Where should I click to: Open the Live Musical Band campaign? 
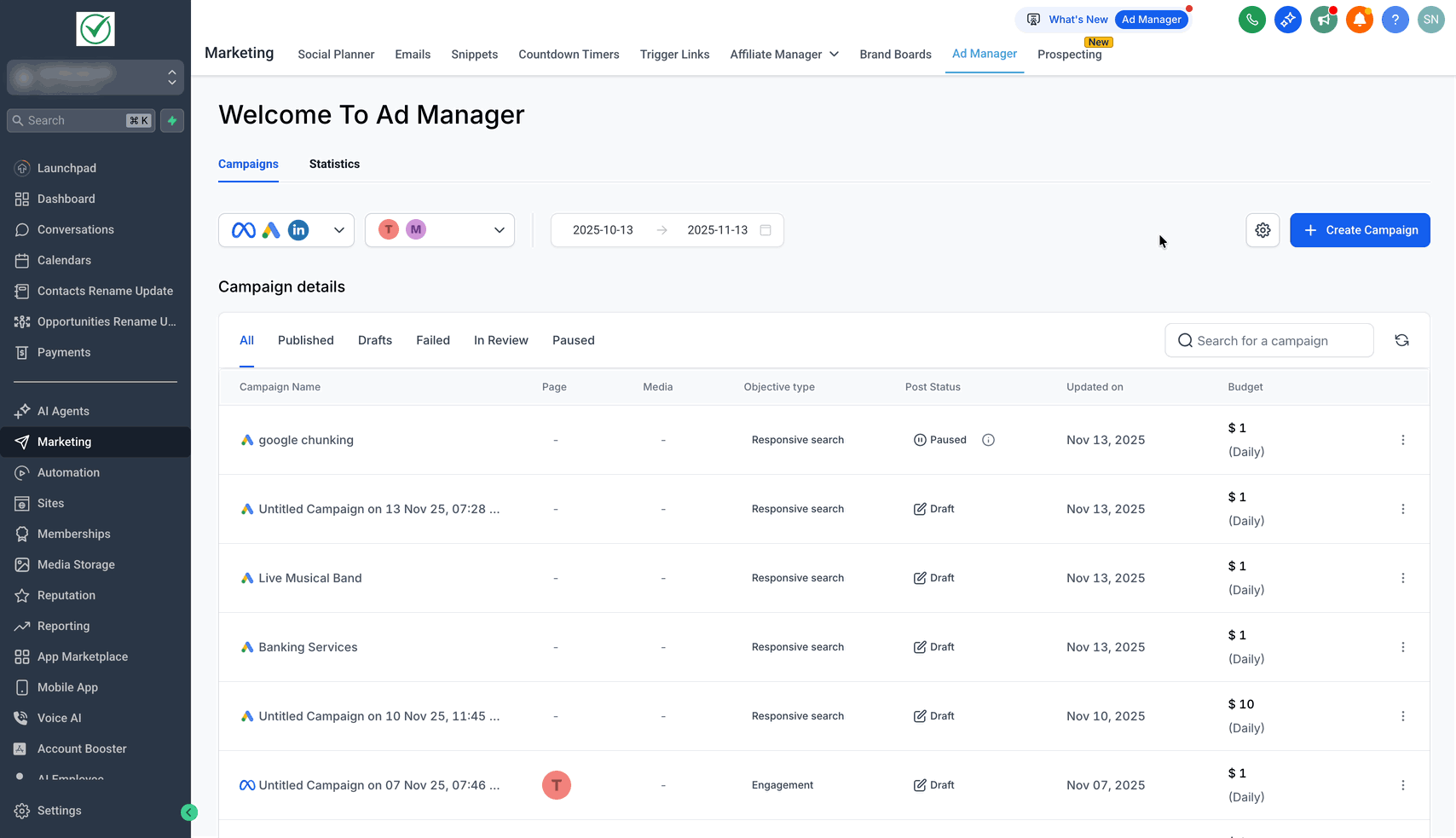pos(310,578)
